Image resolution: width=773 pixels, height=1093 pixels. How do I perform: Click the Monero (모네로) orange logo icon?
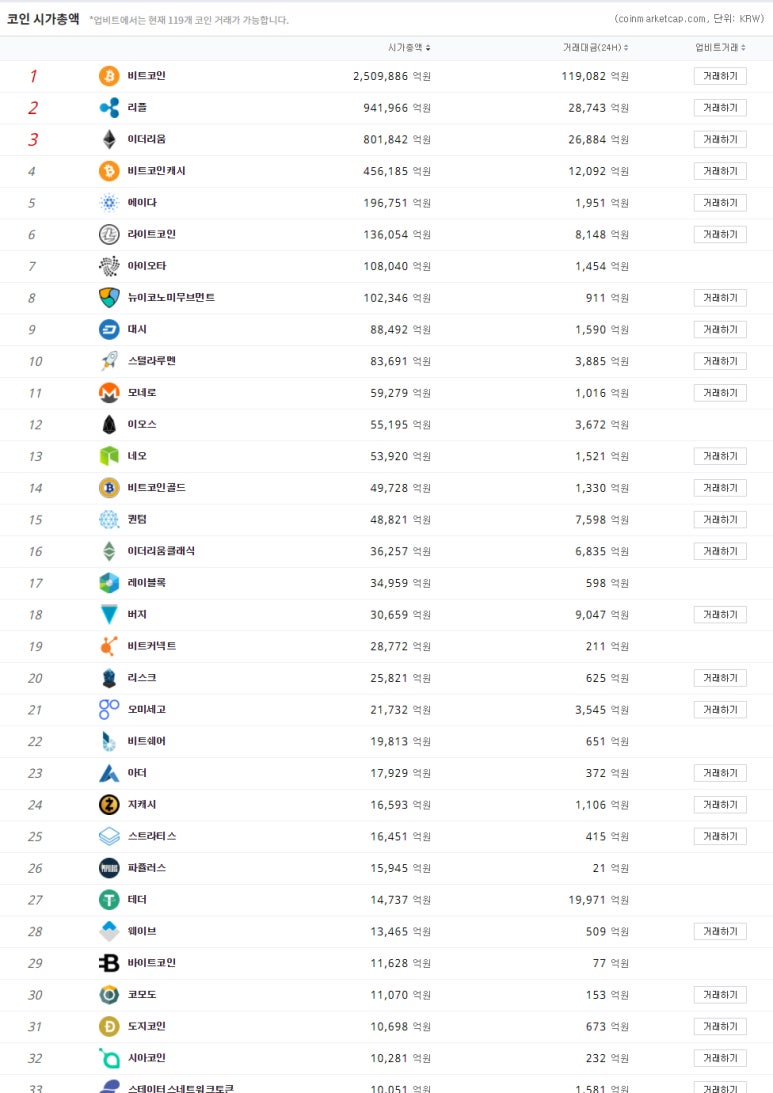(x=109, y=392)
